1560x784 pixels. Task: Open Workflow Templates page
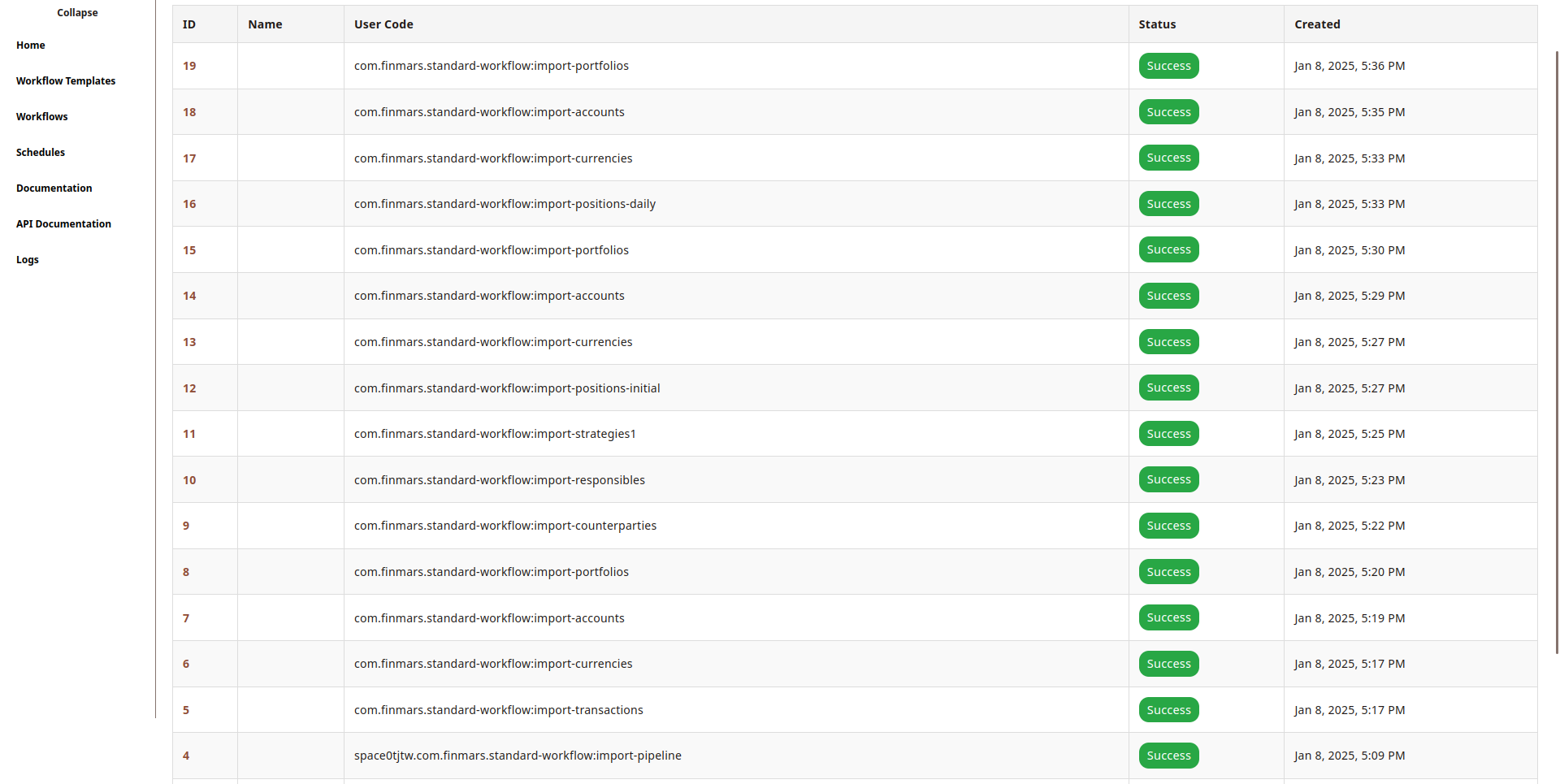(66, 81)
